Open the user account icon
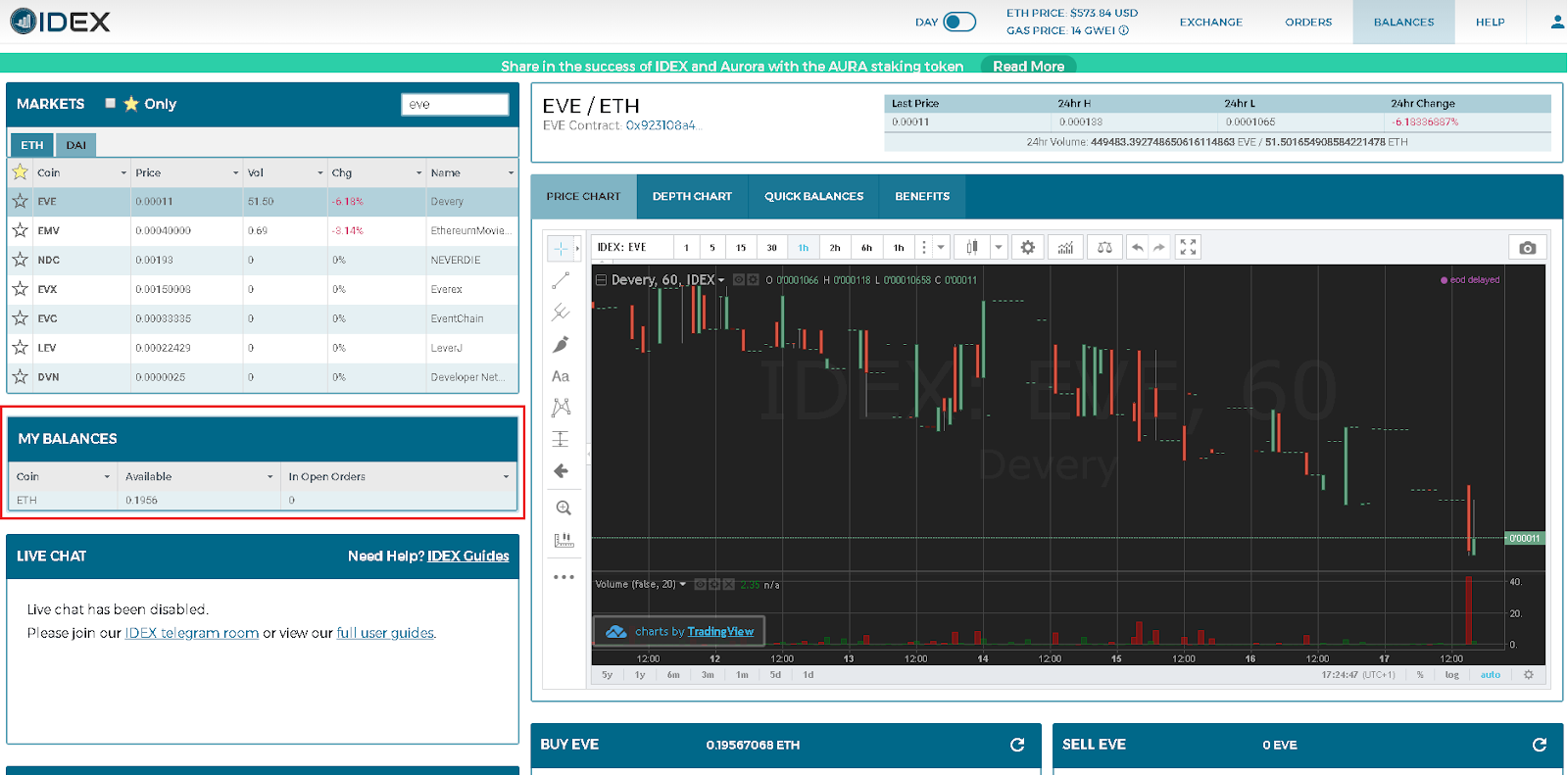 click(x=1557, y=22)
